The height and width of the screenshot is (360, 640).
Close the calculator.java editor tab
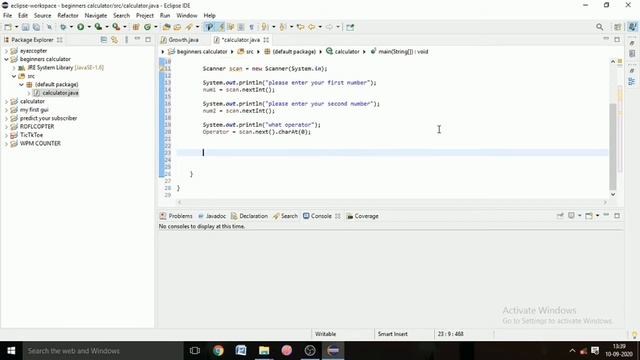[266, 40]
